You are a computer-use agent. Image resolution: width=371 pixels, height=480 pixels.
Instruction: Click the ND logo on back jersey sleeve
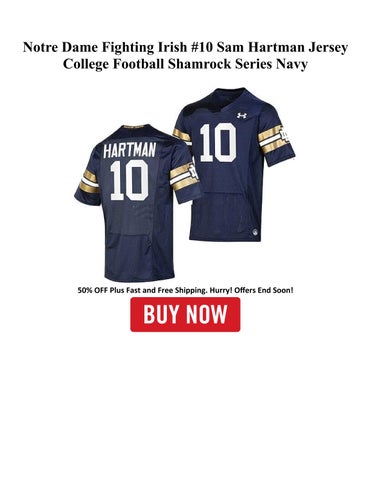[193, 172]
